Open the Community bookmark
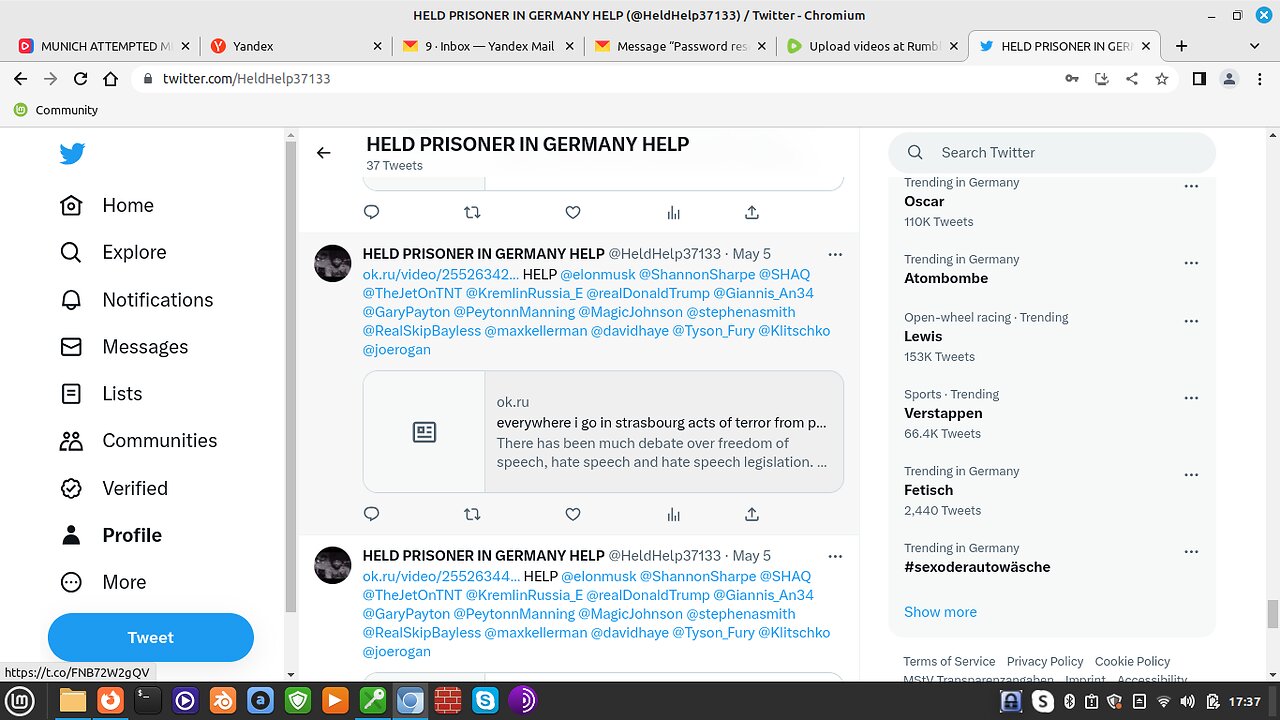 [56, 110]
